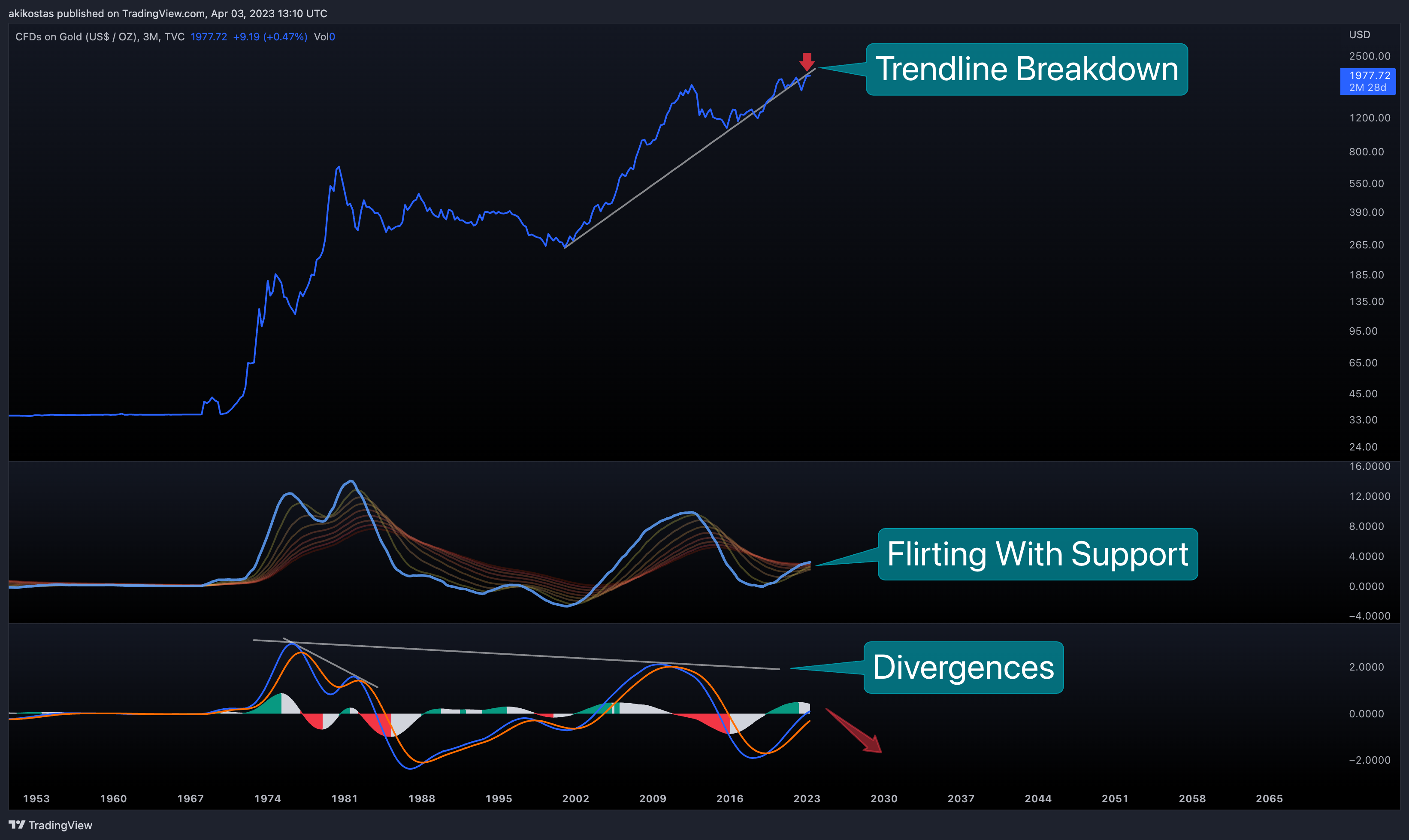This screenshot has height=840, width=1409.
Task: Click the 2065 time axis label
Action: coord(1269,799)
